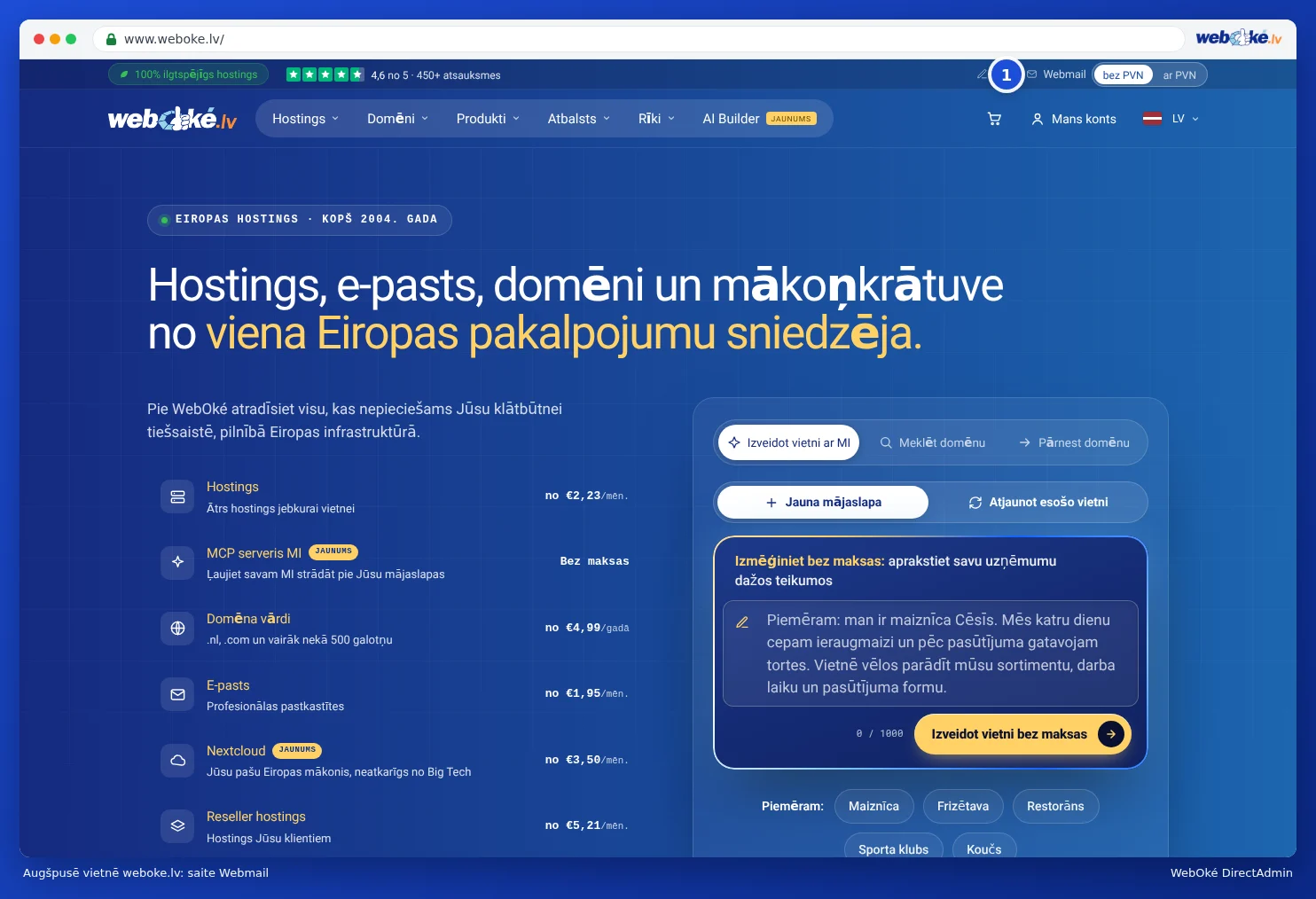
Task: Click the Latvian flag icon
Action: 1152,119
